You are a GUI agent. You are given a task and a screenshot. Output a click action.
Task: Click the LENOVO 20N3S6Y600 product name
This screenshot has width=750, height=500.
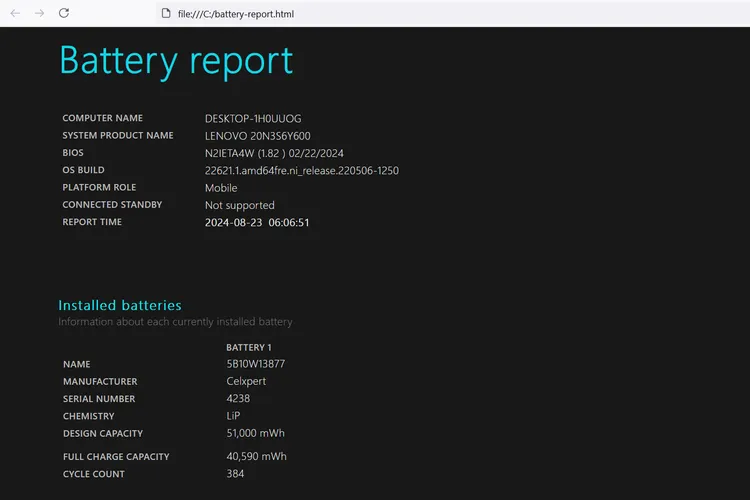[257, 136]
